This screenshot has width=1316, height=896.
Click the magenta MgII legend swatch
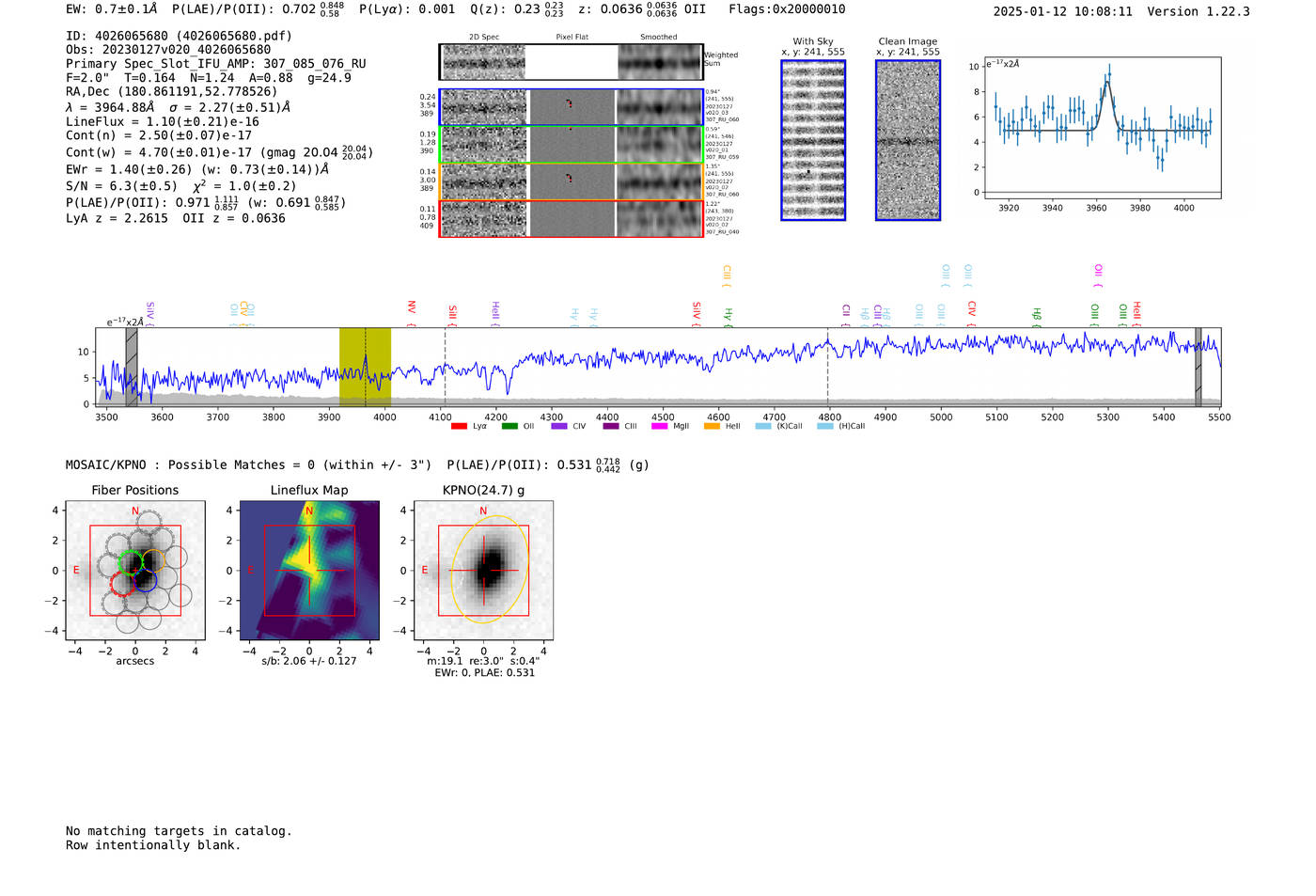coord(658,427)
